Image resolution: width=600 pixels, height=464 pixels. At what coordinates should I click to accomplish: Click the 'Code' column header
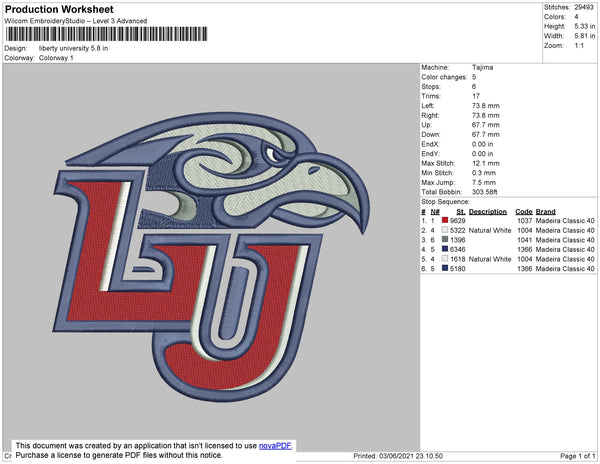524,212
